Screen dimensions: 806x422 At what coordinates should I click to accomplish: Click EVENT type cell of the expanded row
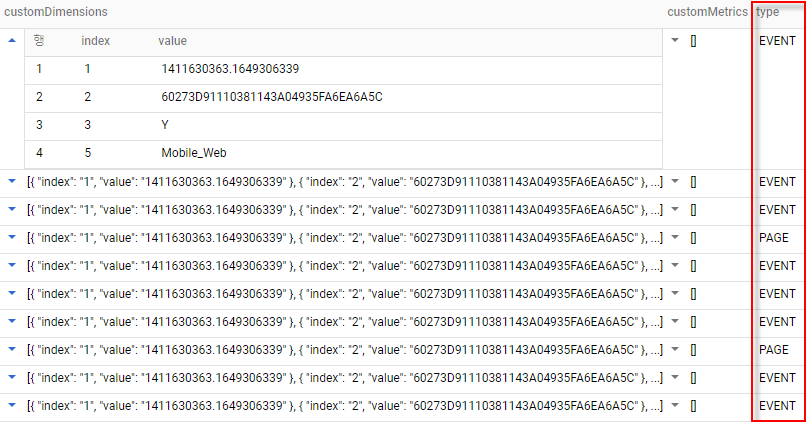pyautogui.click(x=777, y=41)
